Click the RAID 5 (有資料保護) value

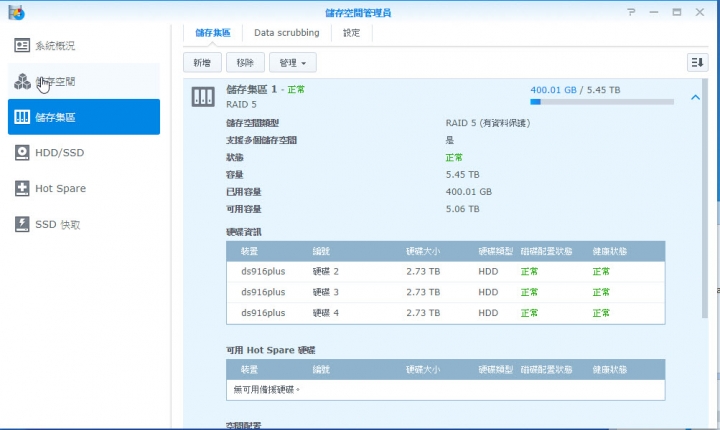488,123
